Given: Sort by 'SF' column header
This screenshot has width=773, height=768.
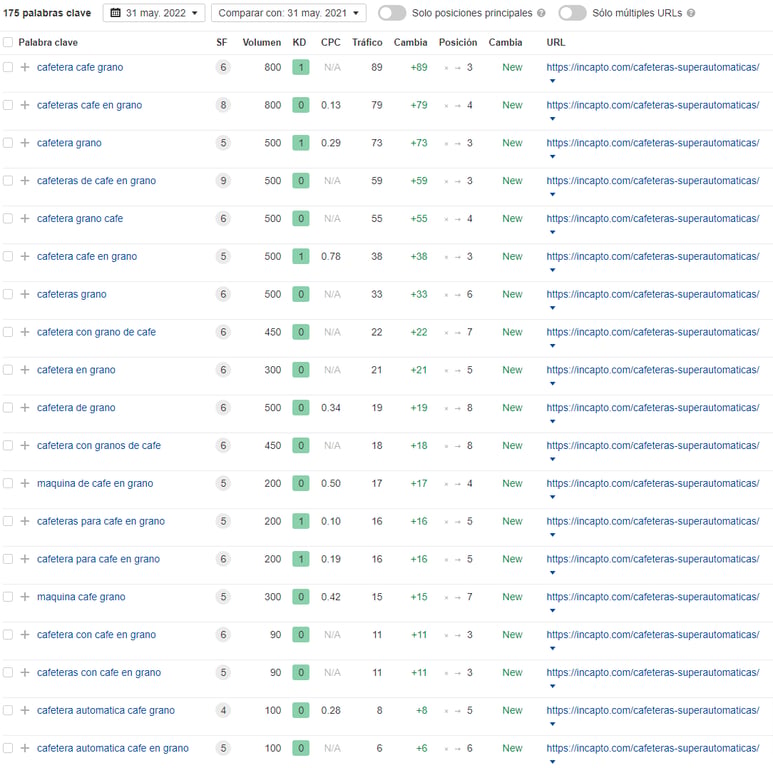Looking at the screenshot, I should point(222,42).
